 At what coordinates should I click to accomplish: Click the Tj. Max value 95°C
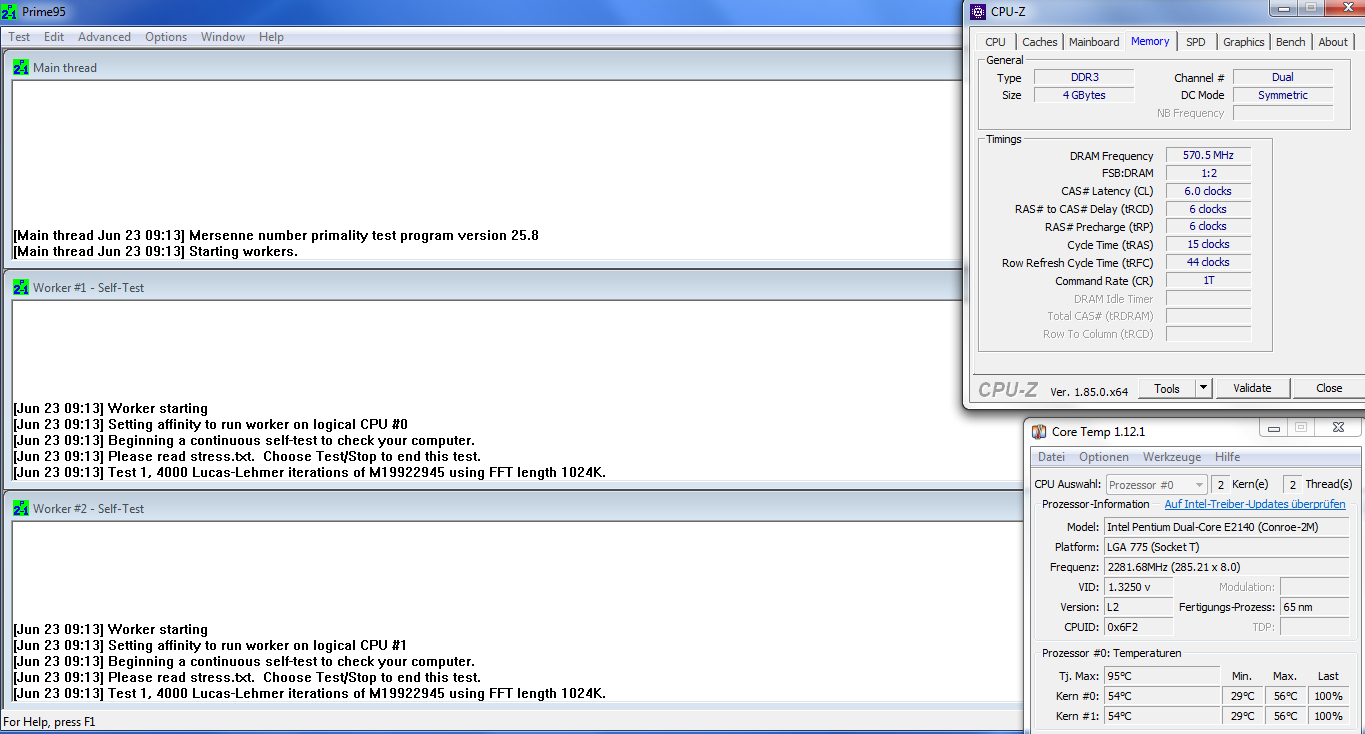tap(1162, 676)
